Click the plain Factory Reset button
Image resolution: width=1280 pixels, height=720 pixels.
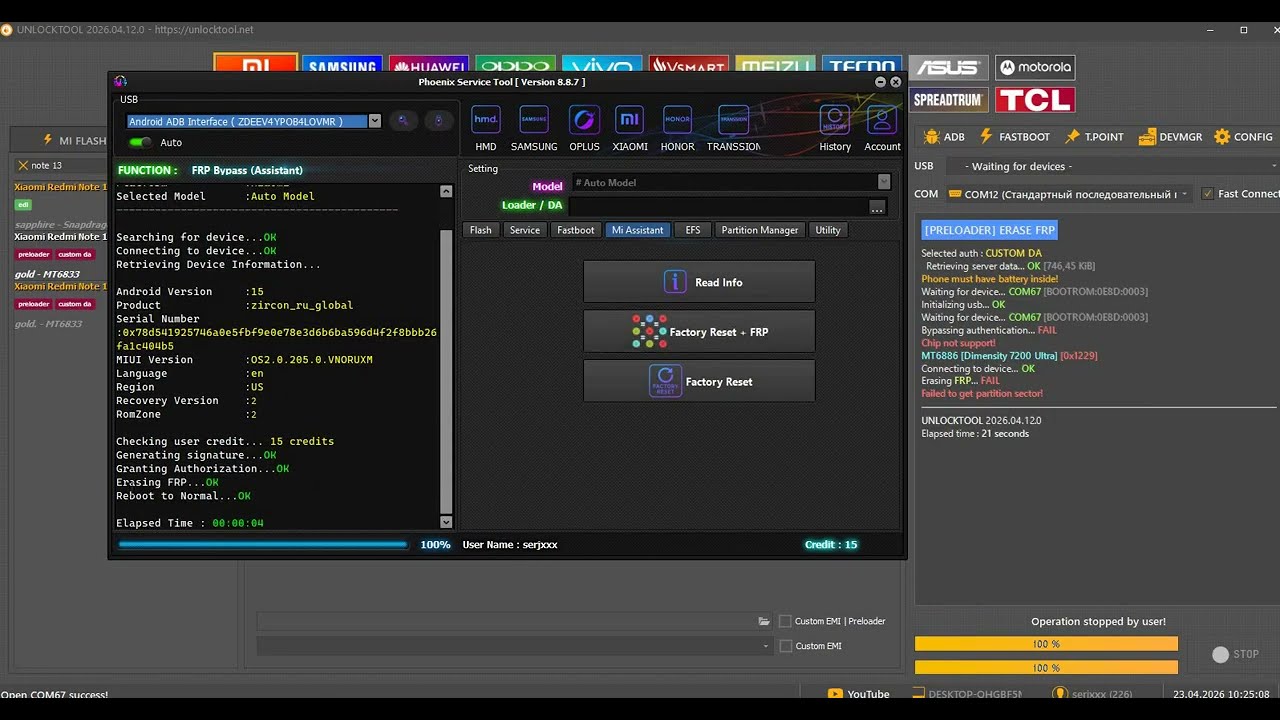pyautogui.click(x=699, y=381)
